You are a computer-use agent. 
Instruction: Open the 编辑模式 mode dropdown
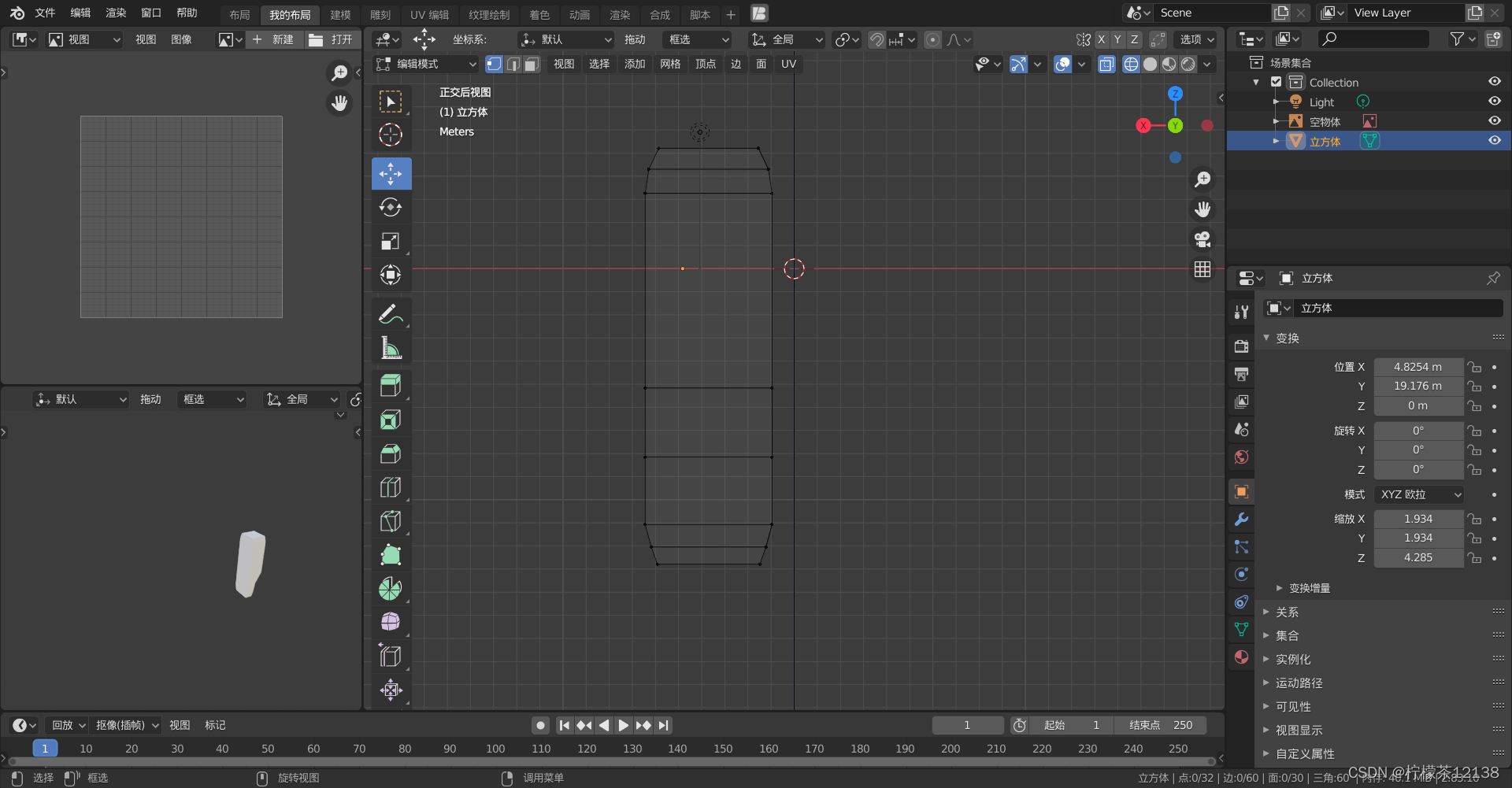click(426, 65)
